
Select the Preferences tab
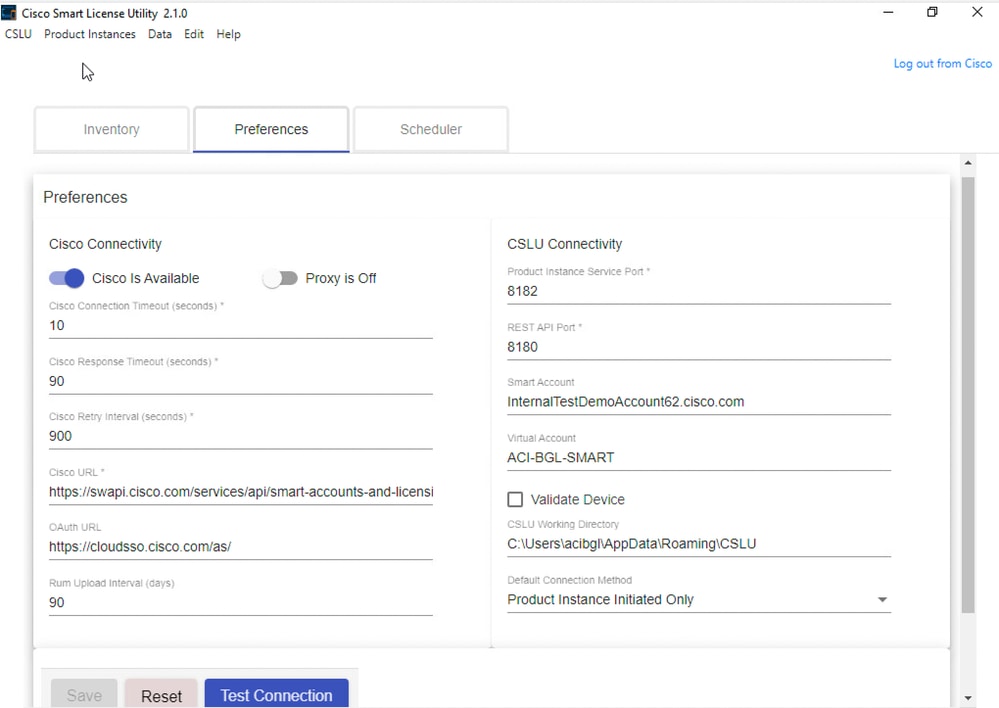[271, 129]
